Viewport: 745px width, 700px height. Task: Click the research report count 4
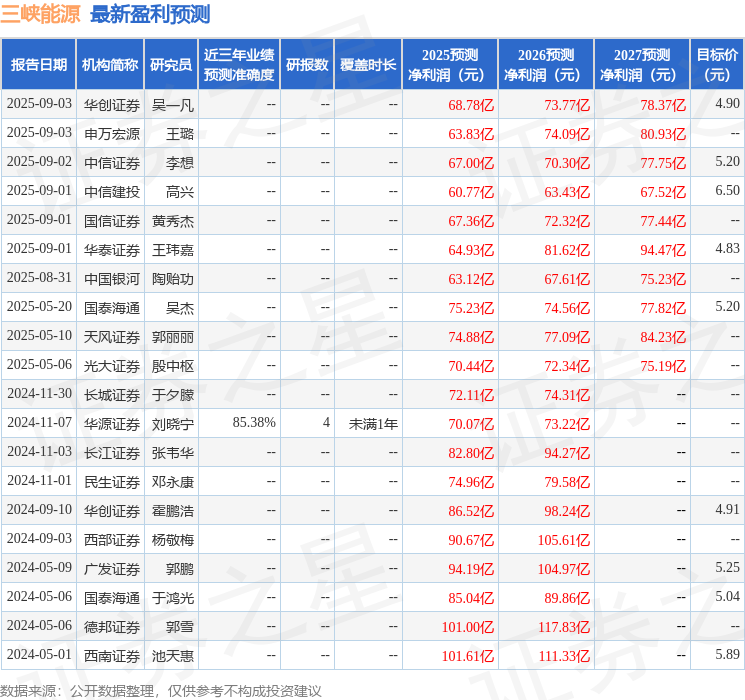tap(326, 422)
